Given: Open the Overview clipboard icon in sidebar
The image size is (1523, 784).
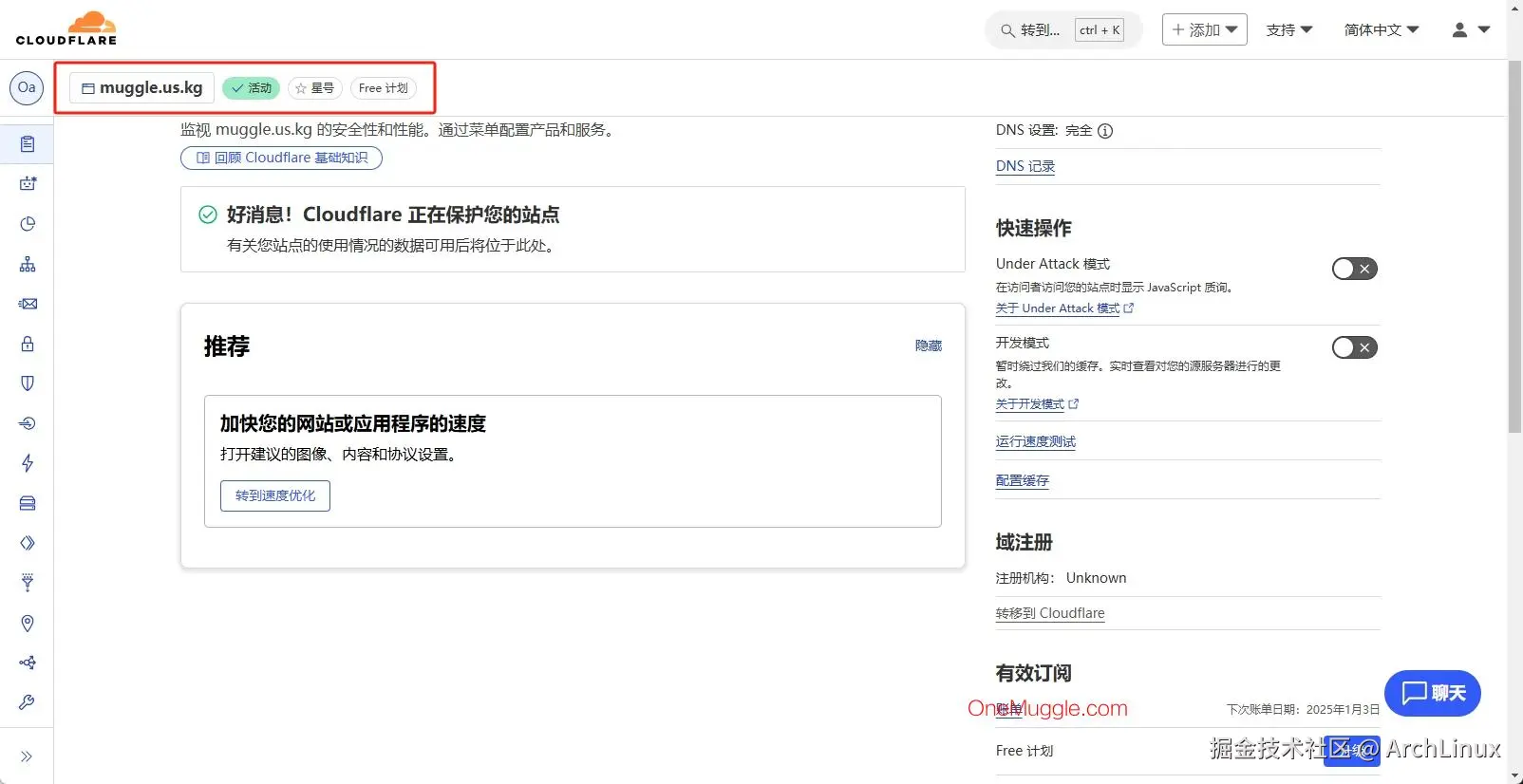Looking at the screenshot, I should (28, 144).
